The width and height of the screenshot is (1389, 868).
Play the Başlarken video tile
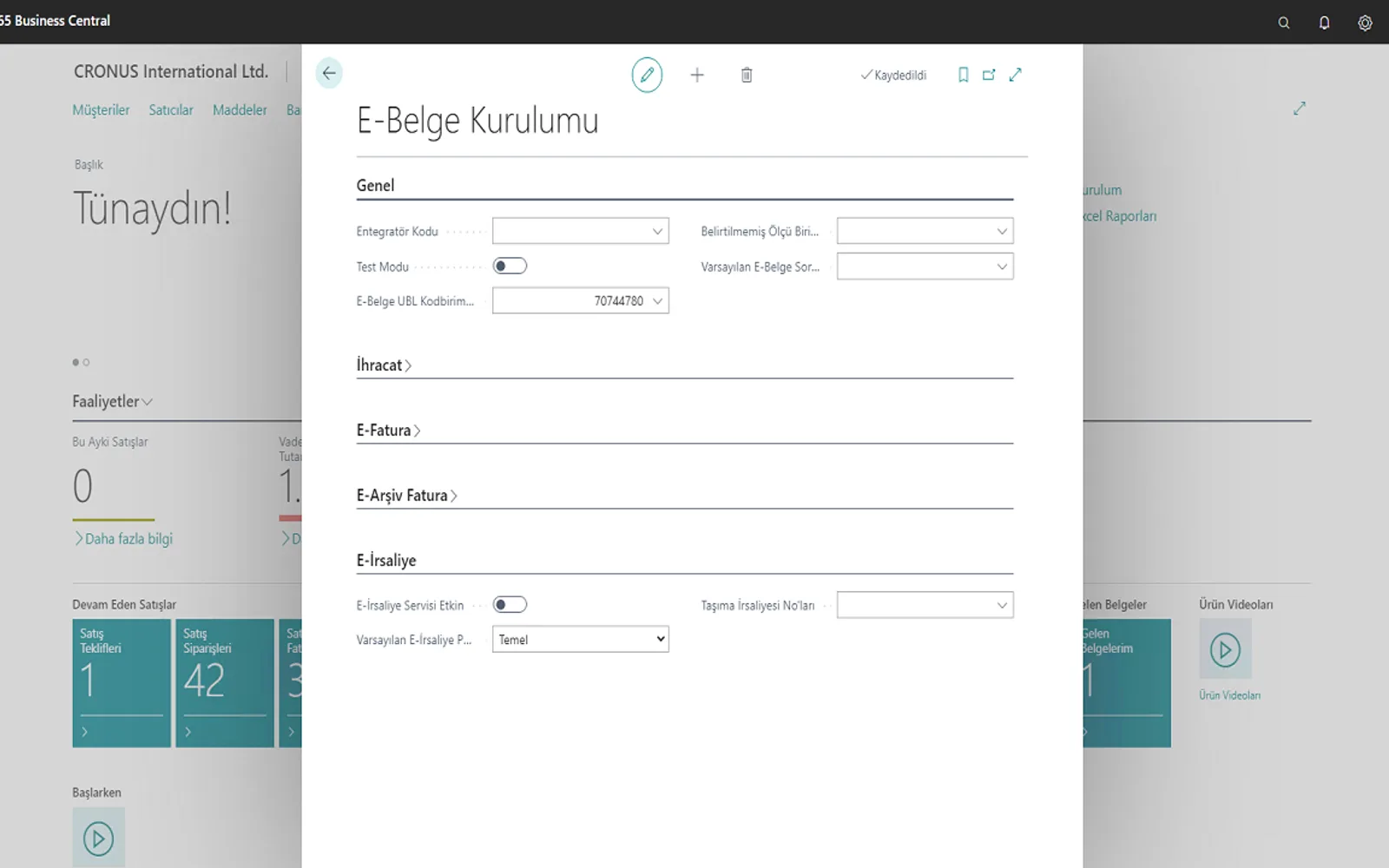click(98, 838)
